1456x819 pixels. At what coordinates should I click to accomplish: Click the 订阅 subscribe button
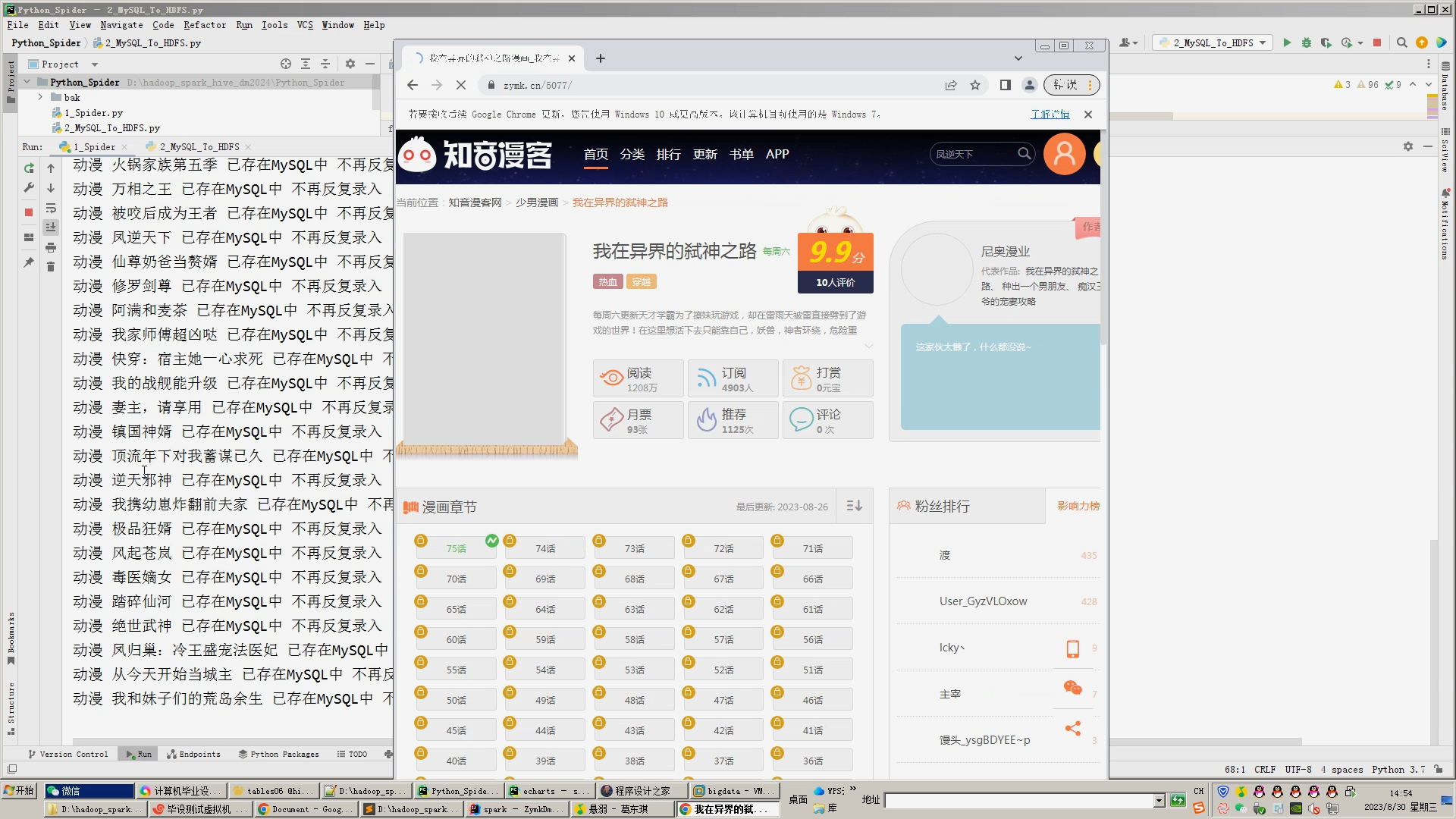point(733,378)
